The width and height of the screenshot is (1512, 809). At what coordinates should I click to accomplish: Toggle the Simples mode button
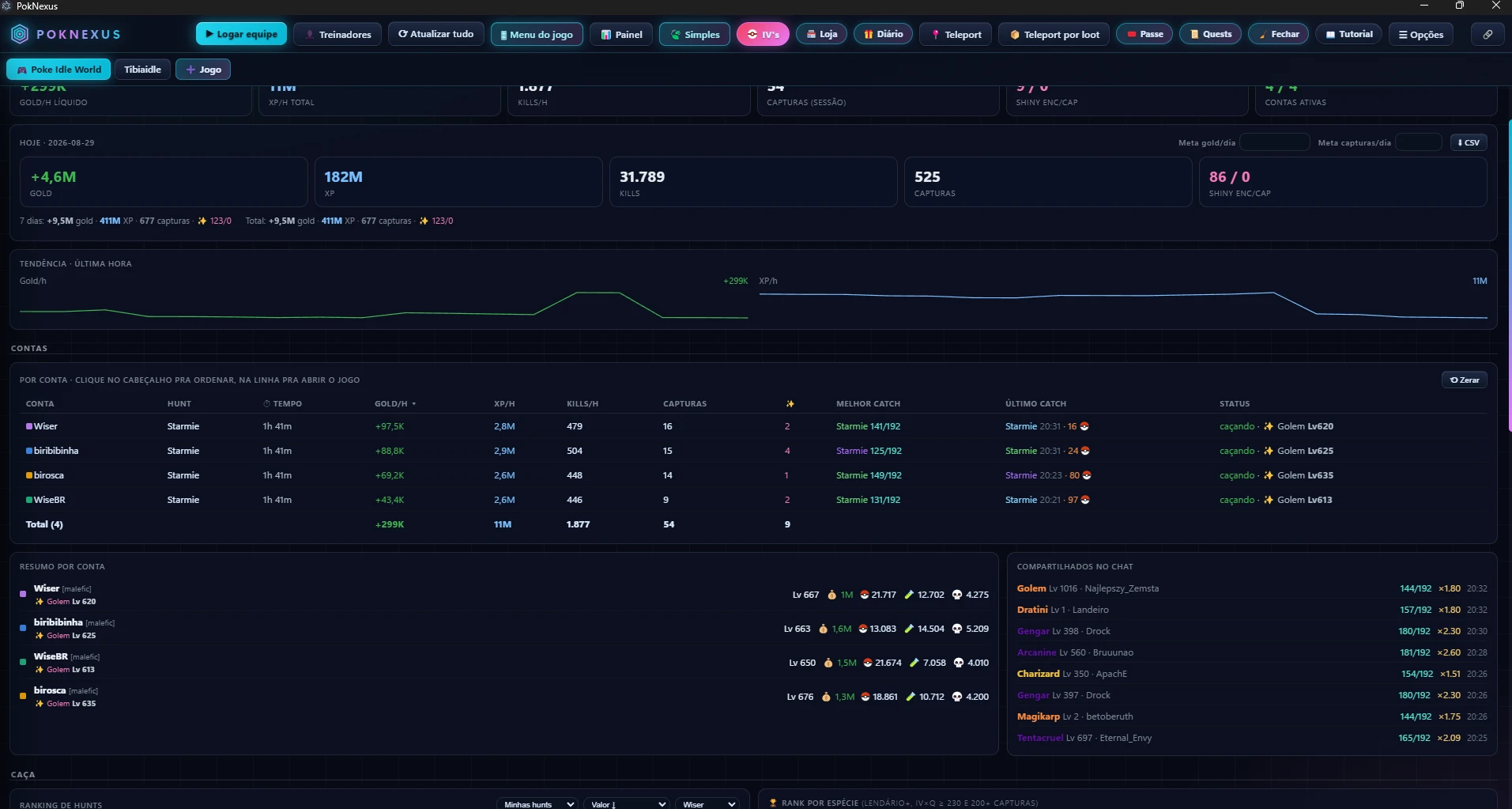(695, 34)
